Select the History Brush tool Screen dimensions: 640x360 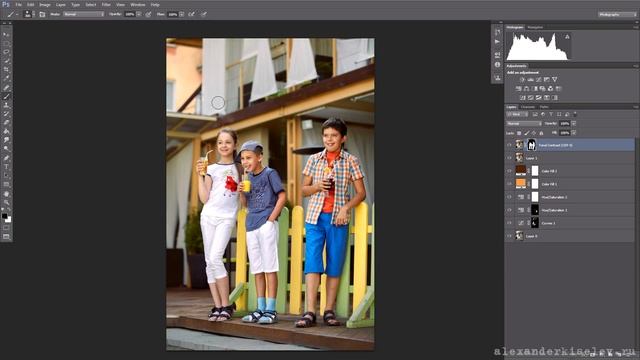(x=6, y=114)
